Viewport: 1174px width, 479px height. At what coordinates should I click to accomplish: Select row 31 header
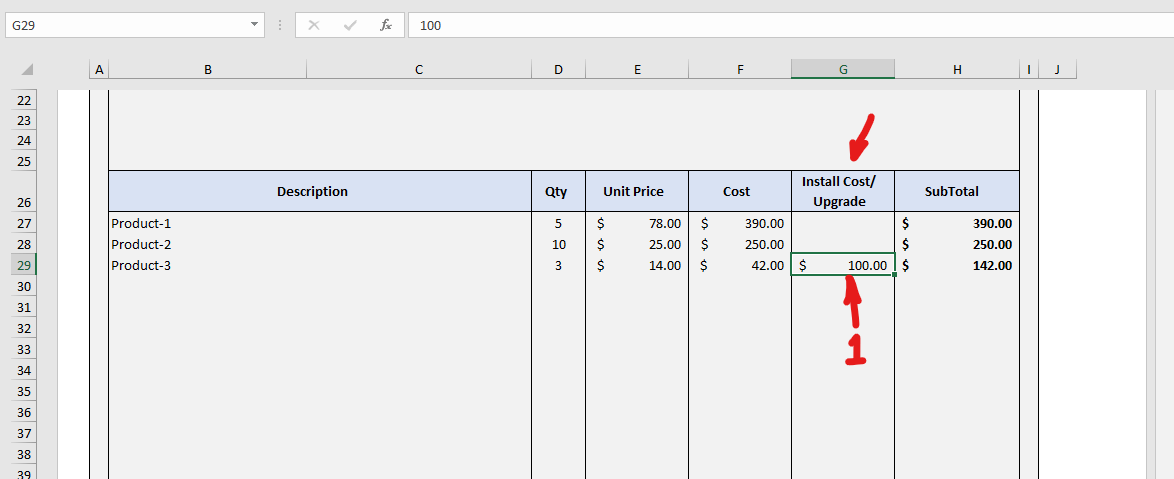(24, 307)
